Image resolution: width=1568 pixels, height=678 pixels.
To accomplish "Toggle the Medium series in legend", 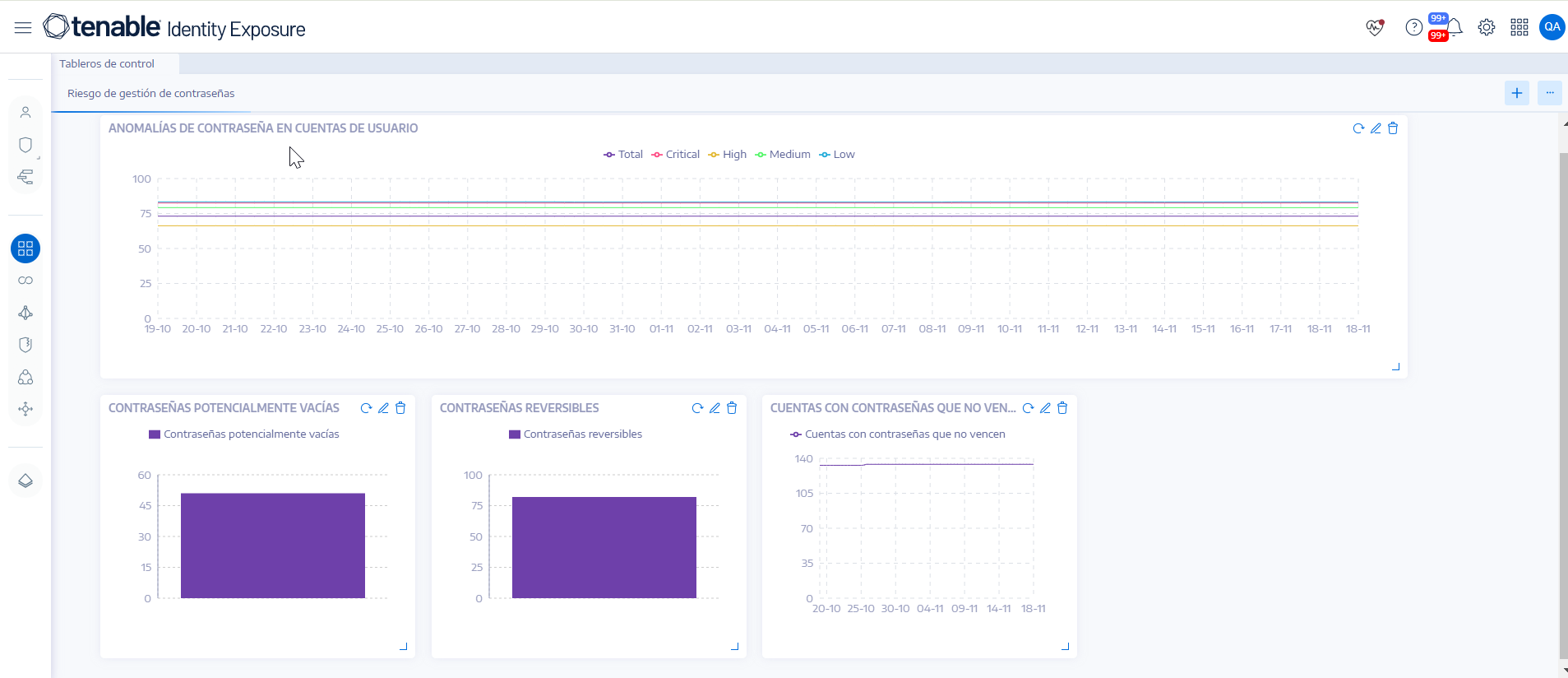I will click(783, 155).
